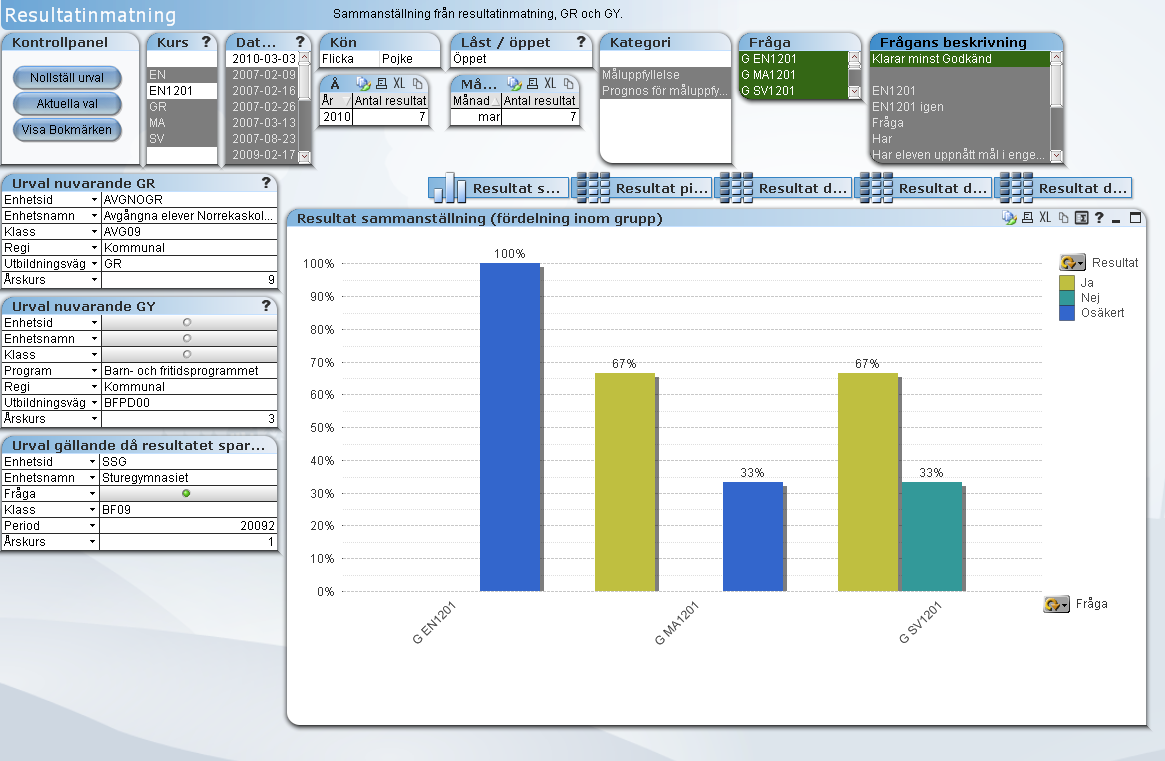Switch to the Resultat pi... tab
This screenshot has height=761, width=1165.
642,189
